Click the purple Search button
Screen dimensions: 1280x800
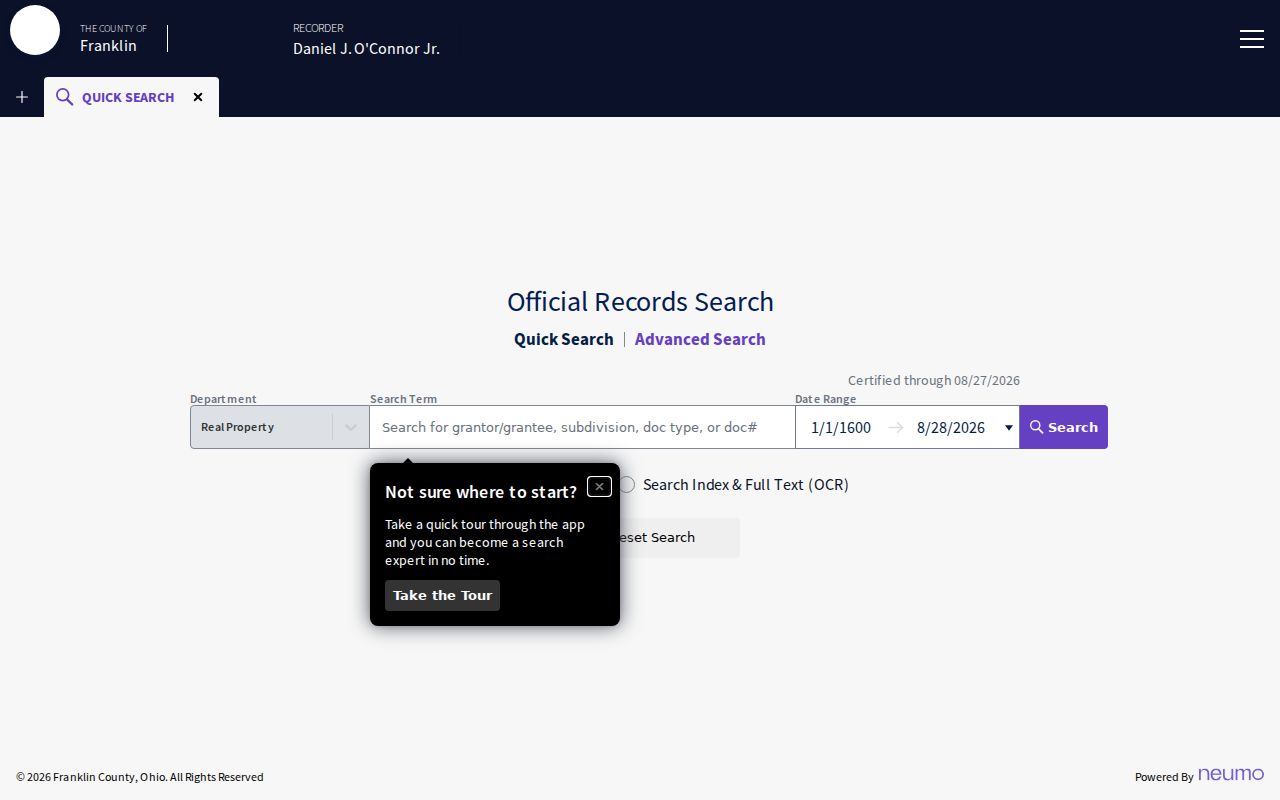coord(1063,427)
